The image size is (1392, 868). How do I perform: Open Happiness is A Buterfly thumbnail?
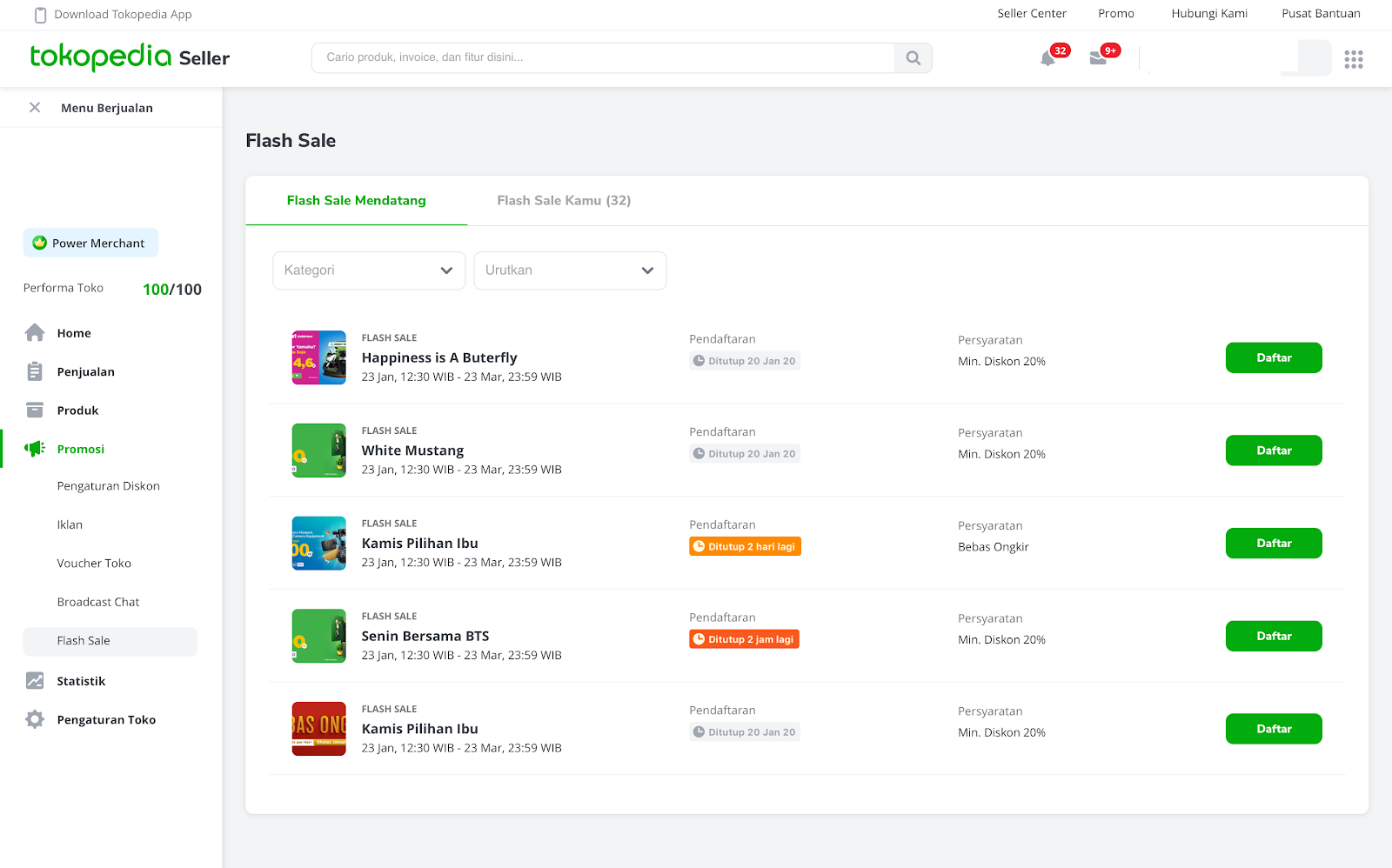[x=318, y=357]
